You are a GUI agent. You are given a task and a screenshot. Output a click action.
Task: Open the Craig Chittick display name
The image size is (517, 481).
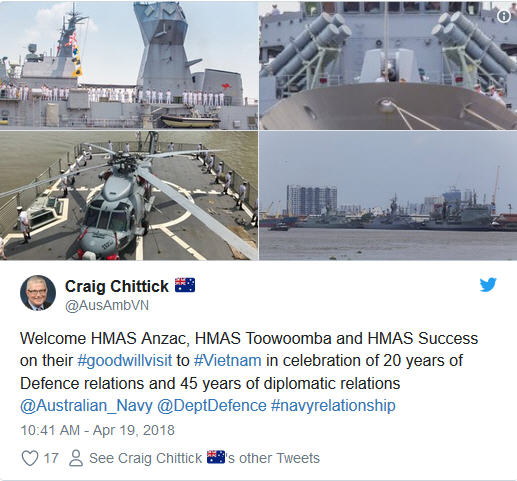117,286
